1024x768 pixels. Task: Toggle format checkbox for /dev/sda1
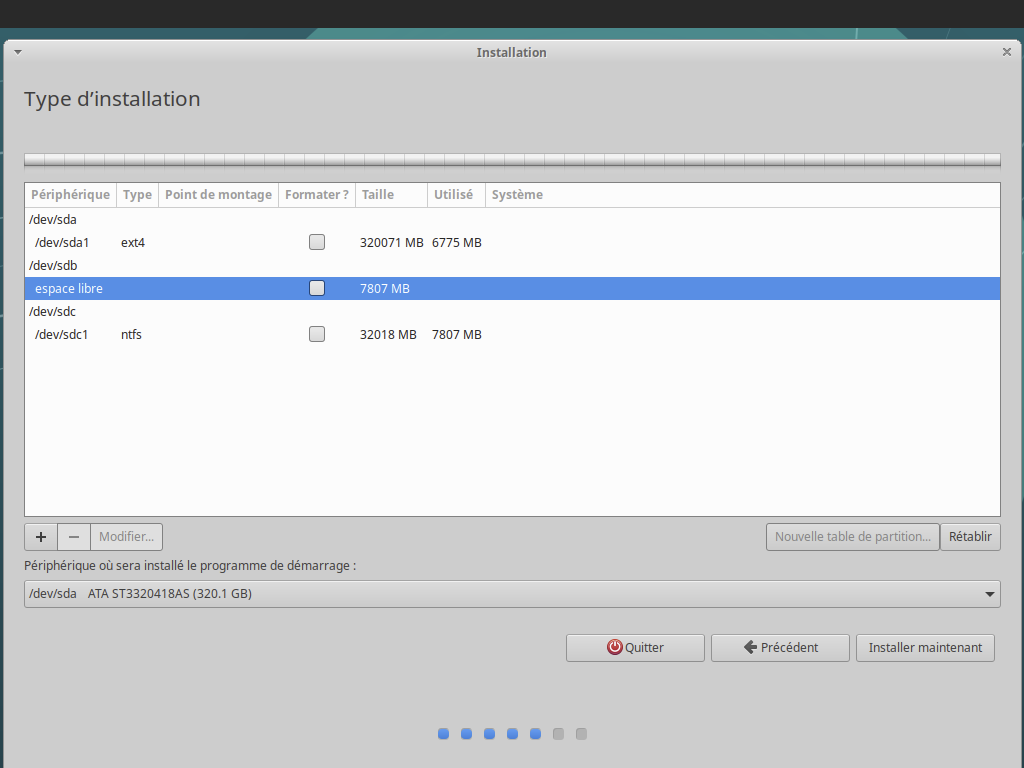coord(317,242)
